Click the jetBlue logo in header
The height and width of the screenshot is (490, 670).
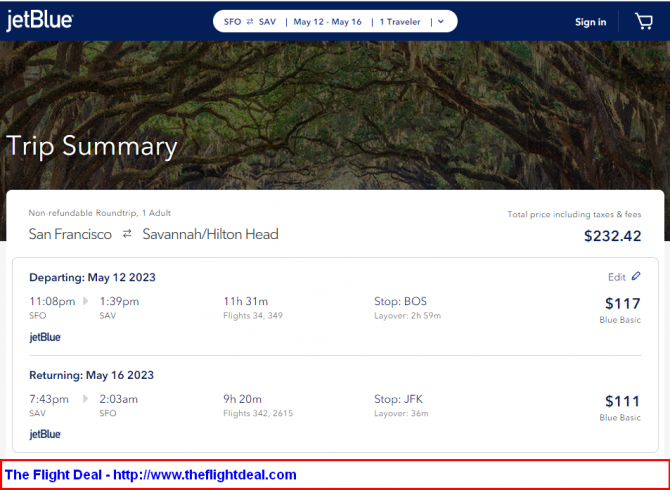(39, 21)
